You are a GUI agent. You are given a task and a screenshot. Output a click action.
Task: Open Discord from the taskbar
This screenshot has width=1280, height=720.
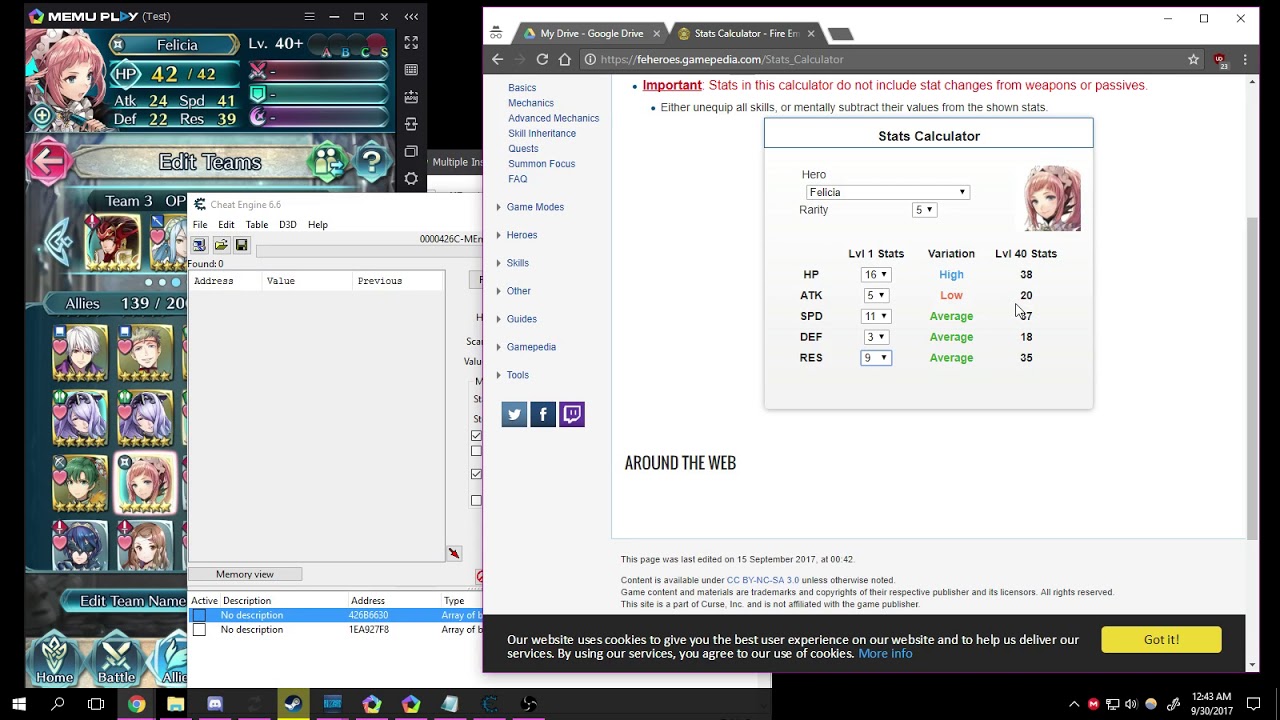[215, 704]
